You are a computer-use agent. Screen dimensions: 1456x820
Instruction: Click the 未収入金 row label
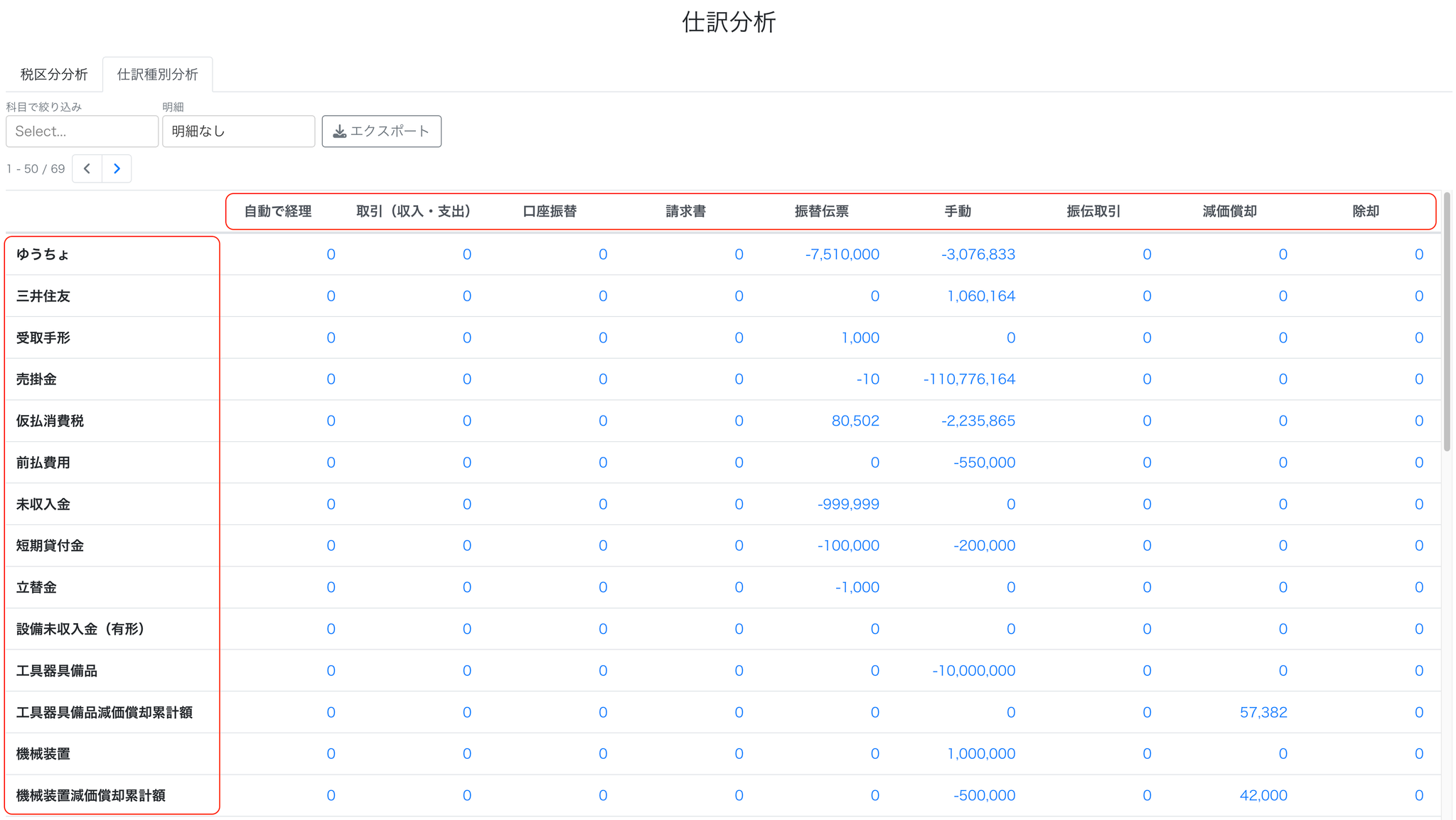43,505
